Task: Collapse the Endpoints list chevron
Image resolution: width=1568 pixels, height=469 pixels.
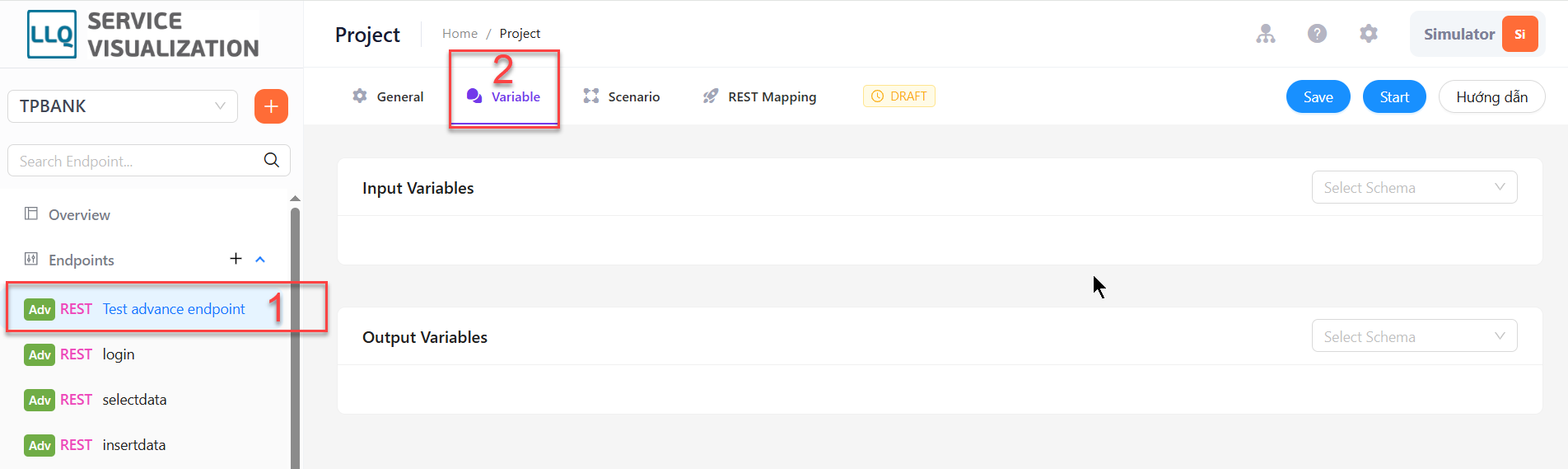Action: click(260, 259)
